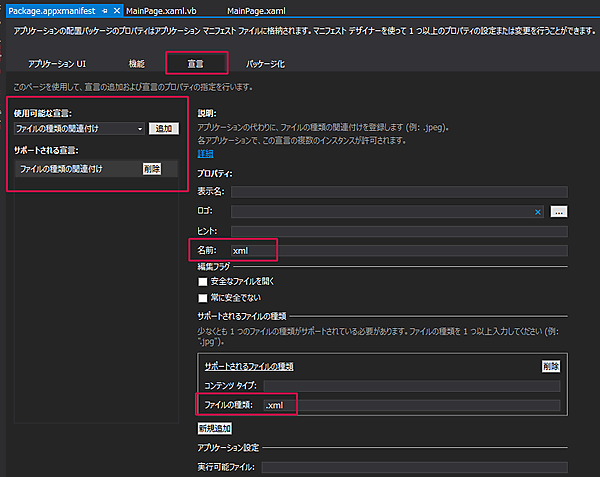Toggle the 常に安全でない checkbox

[x=203, y=298]
